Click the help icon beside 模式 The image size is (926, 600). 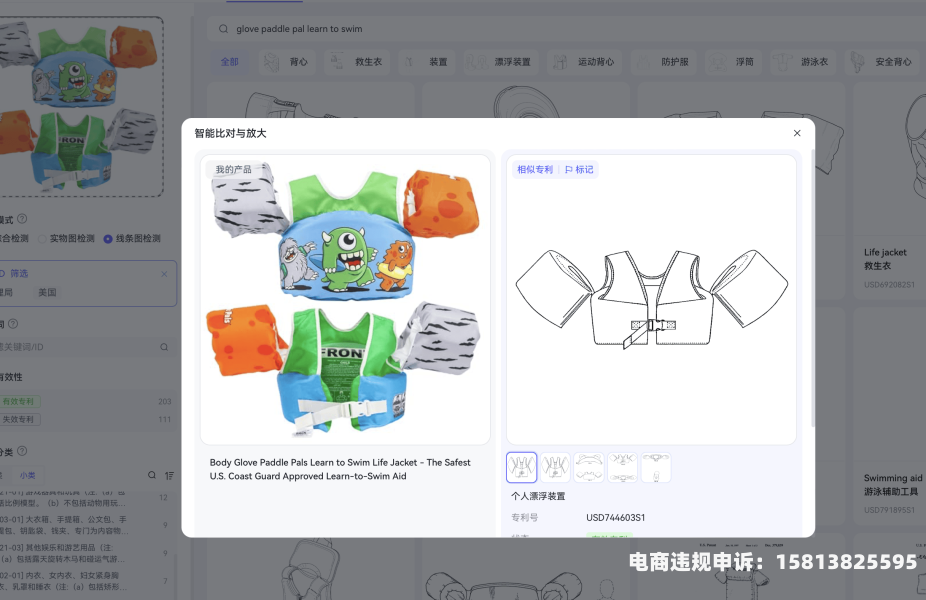pos(22,219)
